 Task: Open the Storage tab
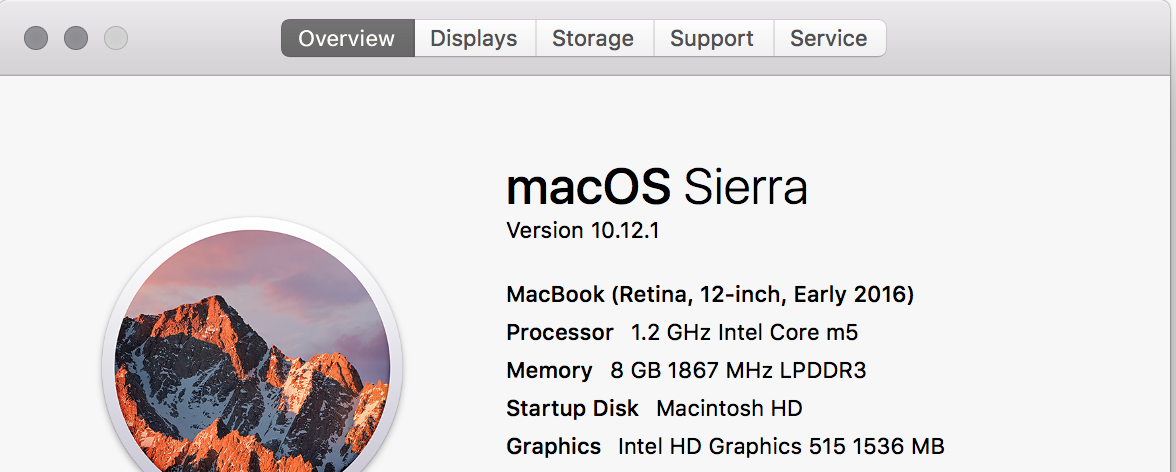tap(593, 38)
